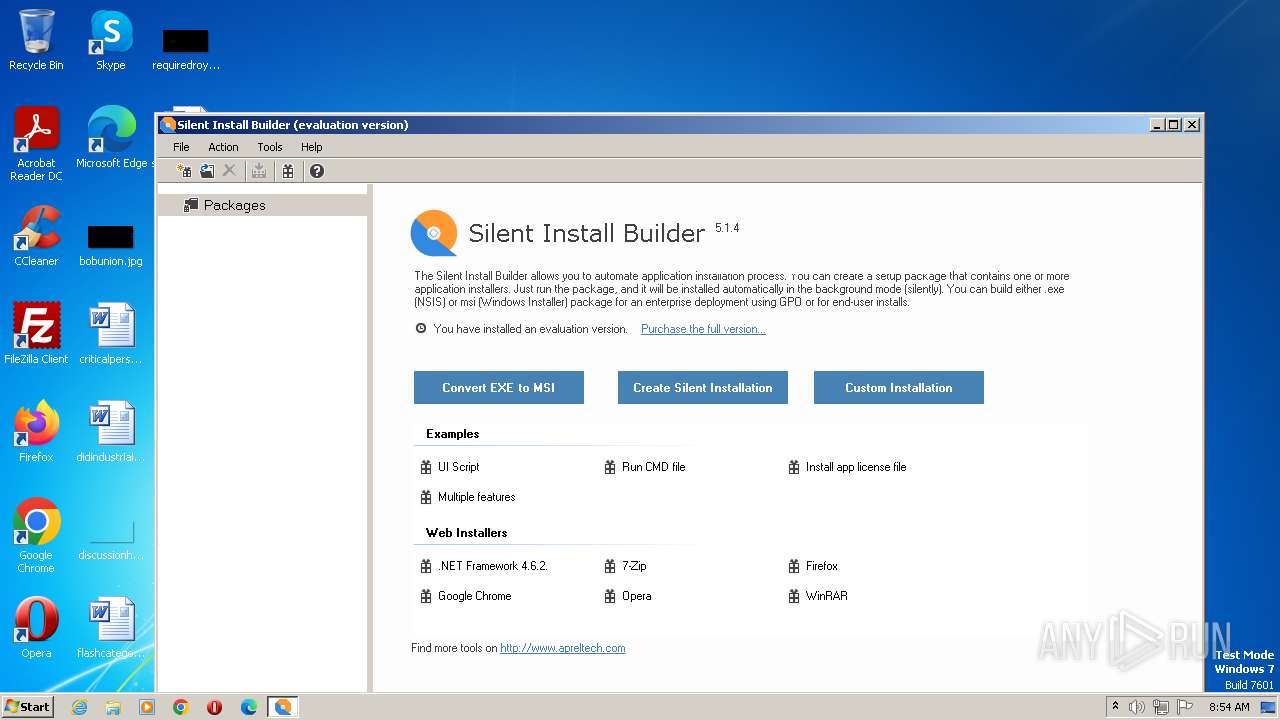Click the Chrome taskbar icon
1280x720 pixels.
coord(181,707)
